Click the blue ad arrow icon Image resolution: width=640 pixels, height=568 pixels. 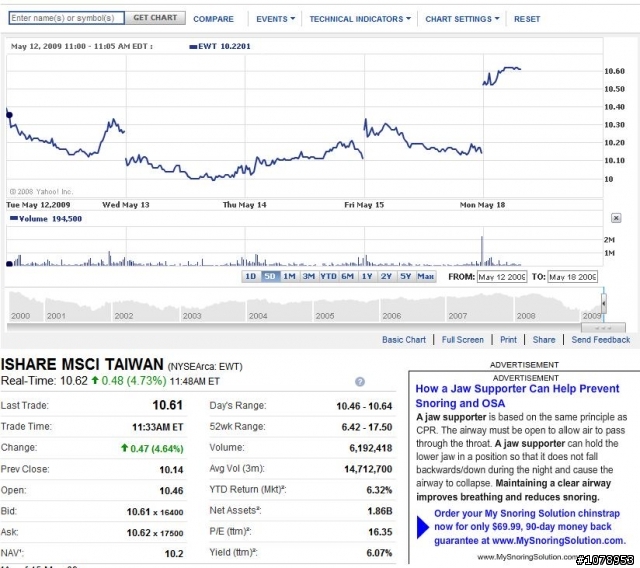[x=423, y=527]
